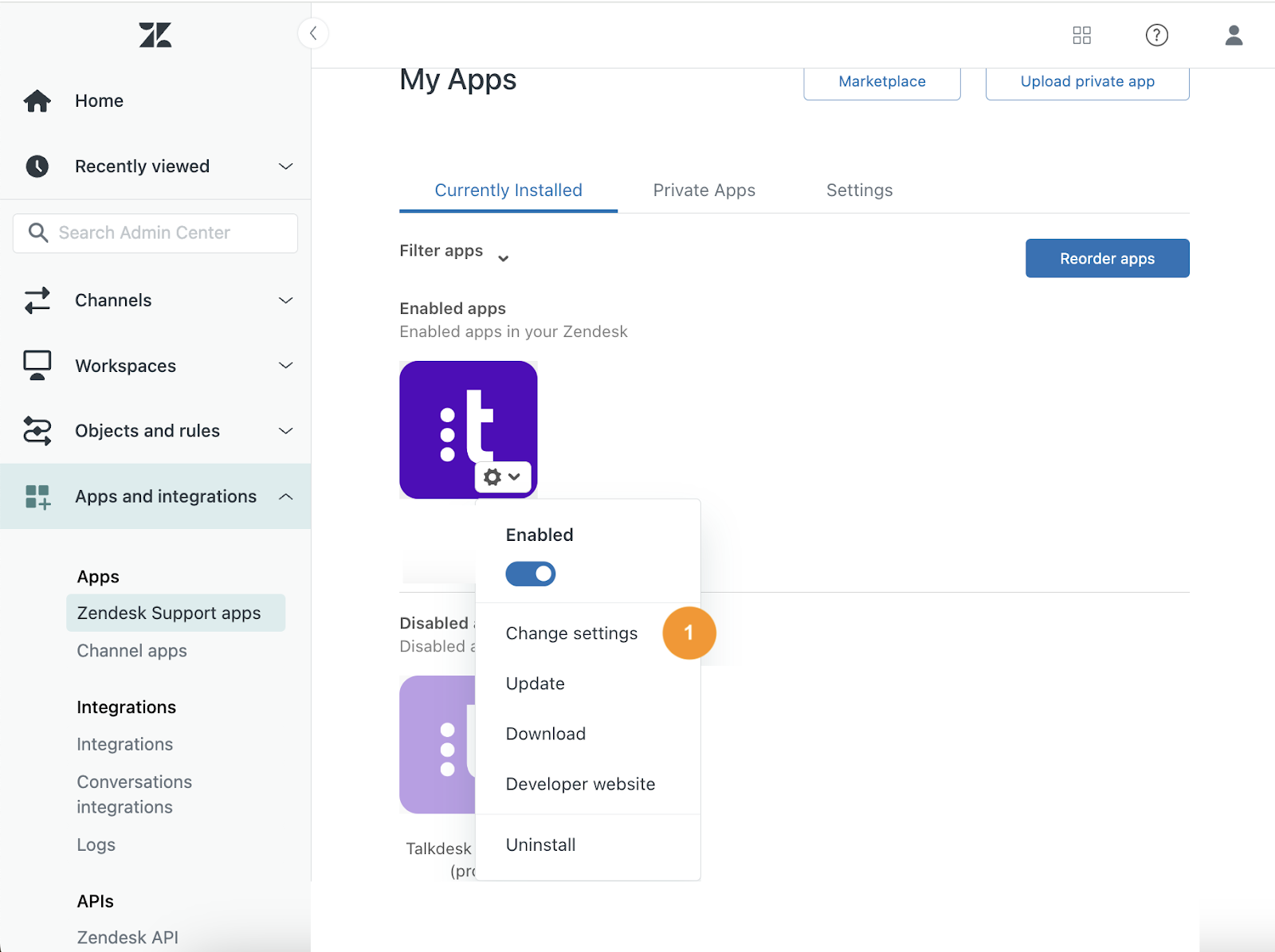The width and height of the screenshot is (1275, 952).
Task: Expand the Objects and rules chevron
Action: (286, 431)
